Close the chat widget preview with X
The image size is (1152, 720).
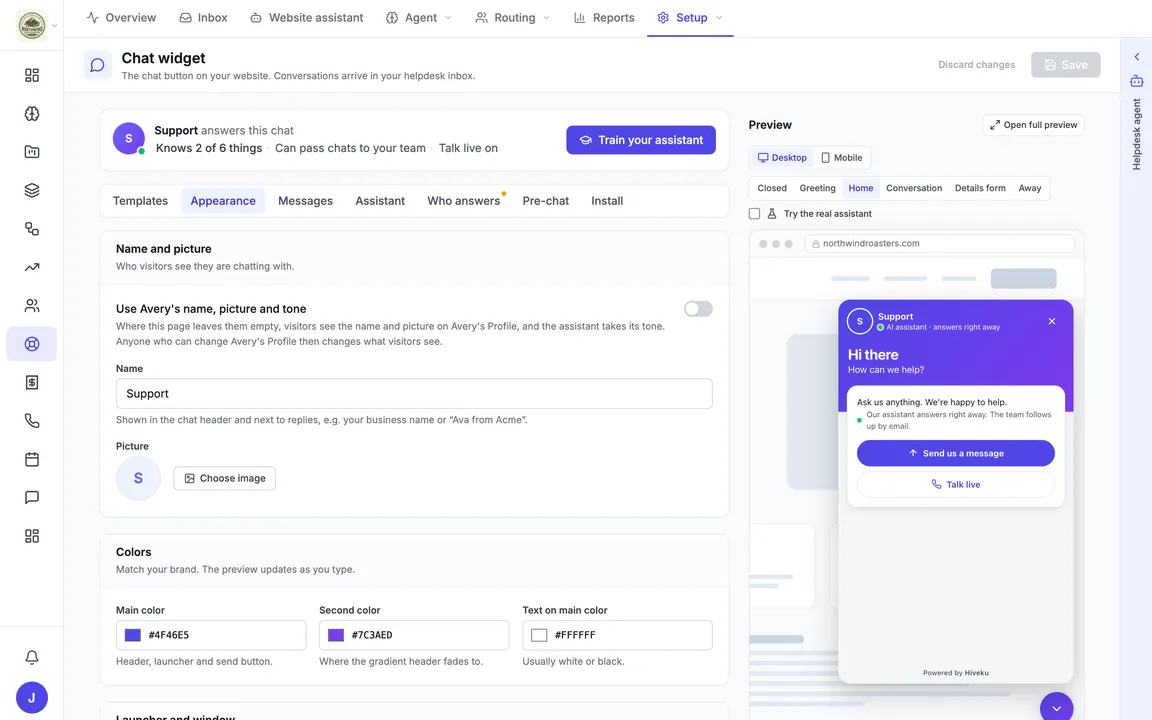(1051, 321)
